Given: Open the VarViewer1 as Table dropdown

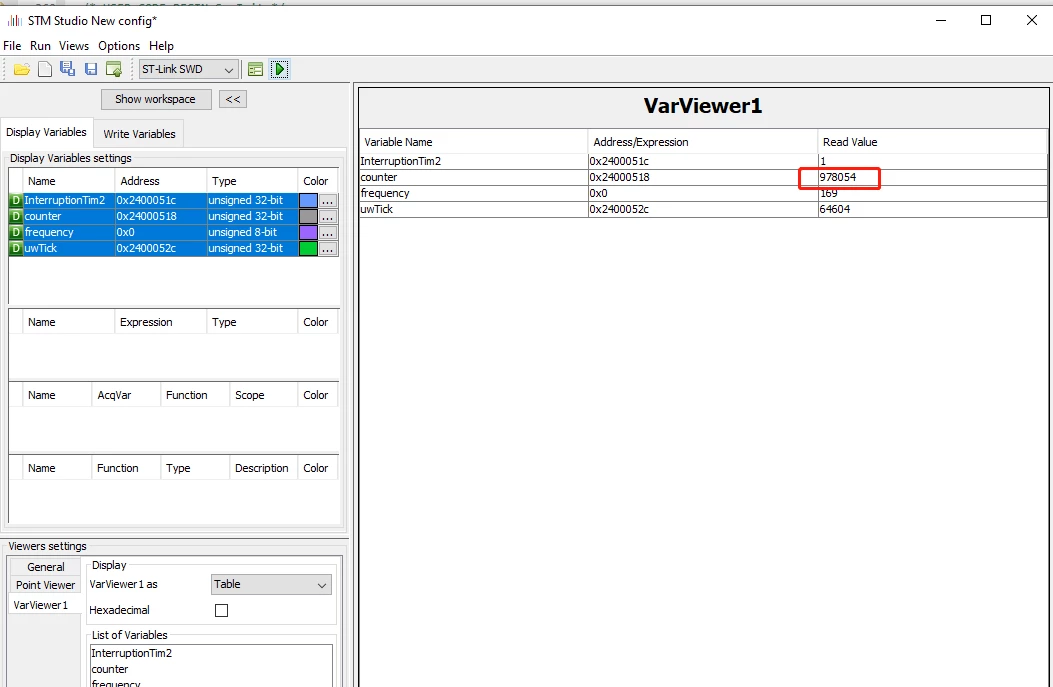Looking at the screenshot, I should (x=271, y=584).
